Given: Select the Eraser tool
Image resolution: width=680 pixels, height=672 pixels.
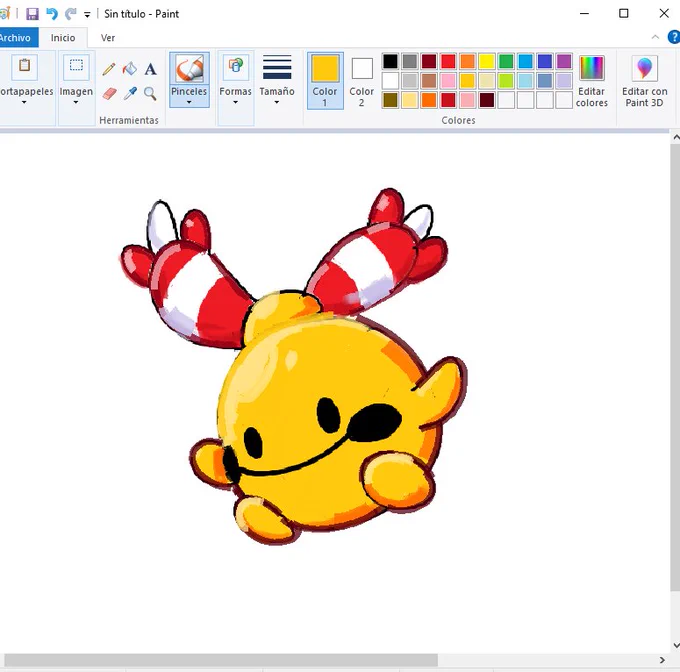Looking at the screenshot, I should [109, 93].
